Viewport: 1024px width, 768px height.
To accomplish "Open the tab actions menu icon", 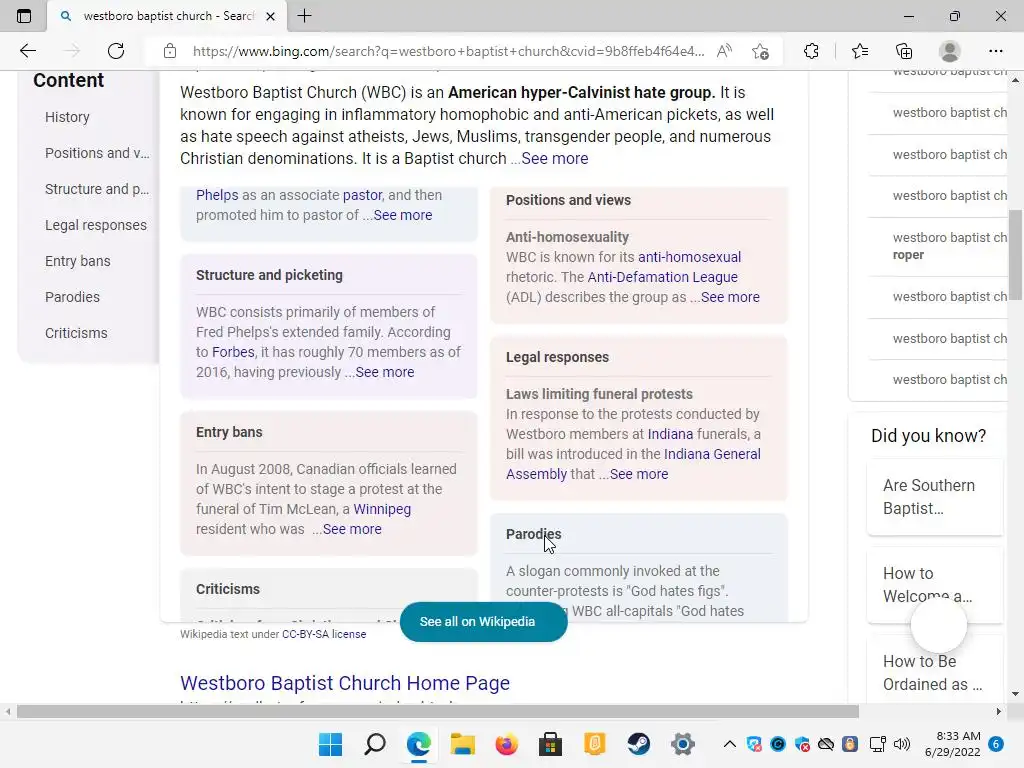I will point(24,16).
